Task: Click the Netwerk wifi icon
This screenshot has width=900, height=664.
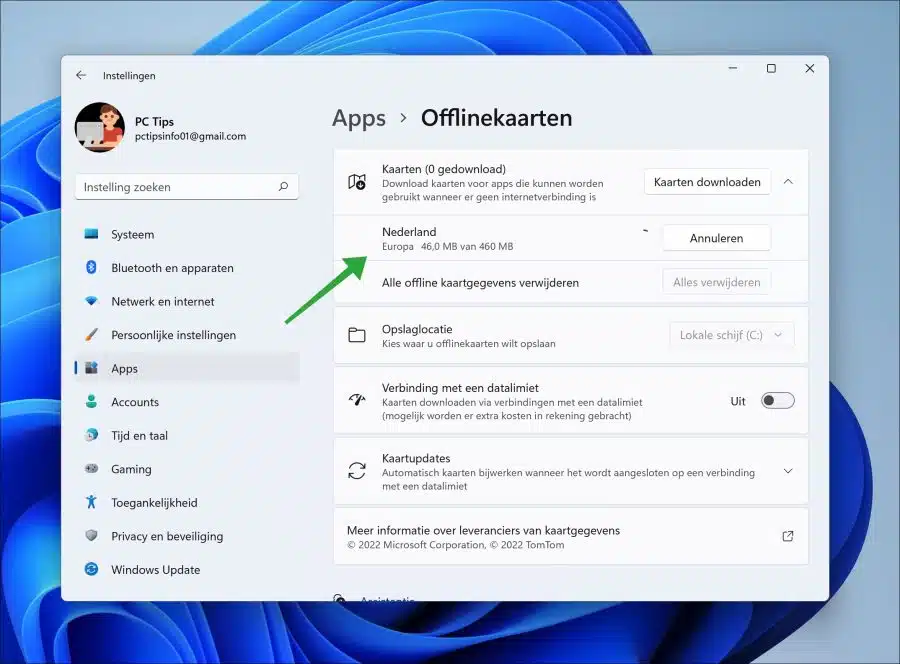Action: pos(91,301)
